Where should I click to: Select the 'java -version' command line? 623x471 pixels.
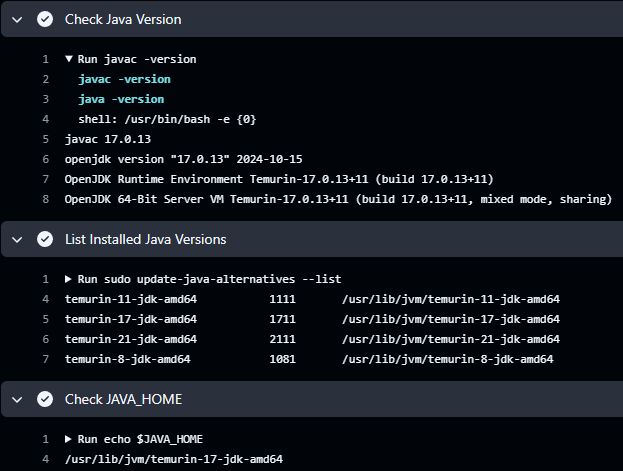[121, 99]
